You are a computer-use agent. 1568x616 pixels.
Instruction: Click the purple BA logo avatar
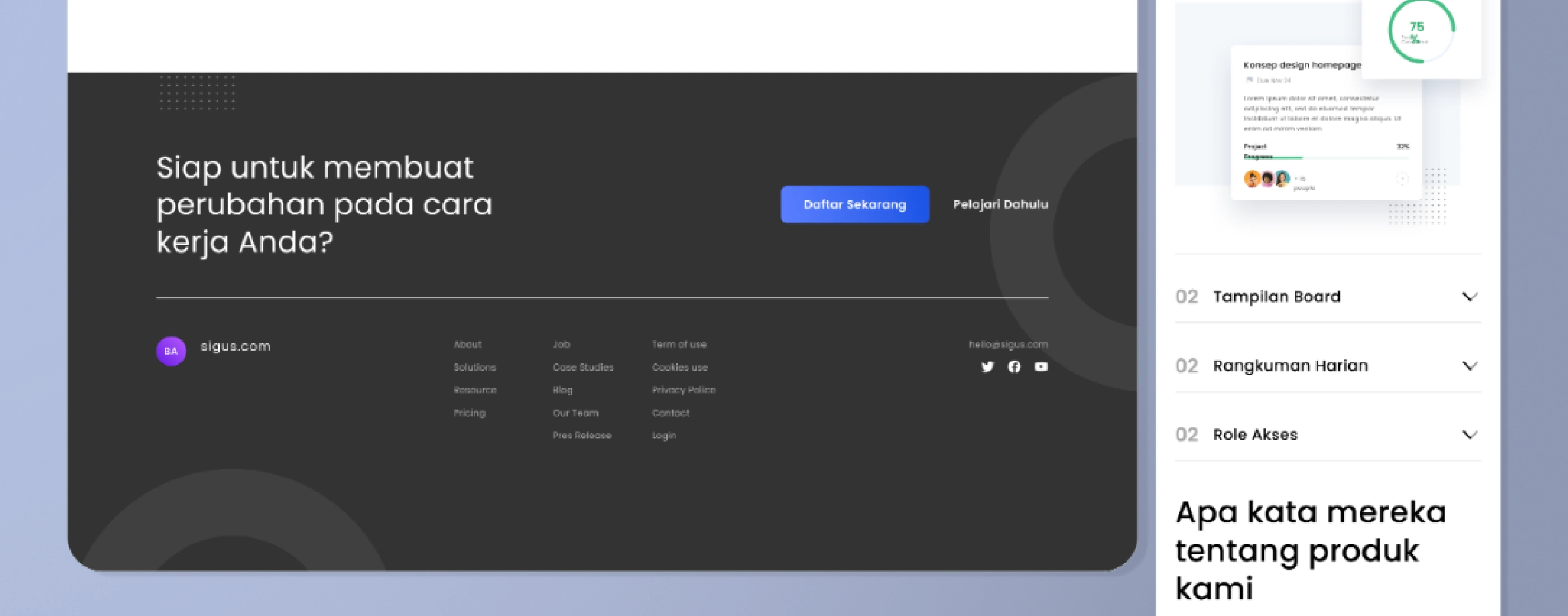[x=171, y=351]
